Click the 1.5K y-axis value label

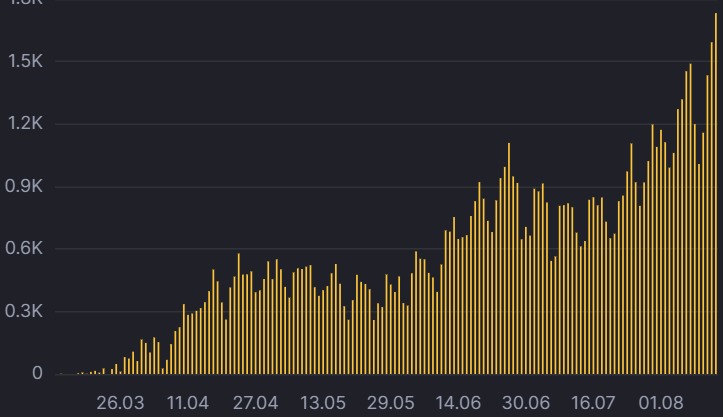(25, 61)
